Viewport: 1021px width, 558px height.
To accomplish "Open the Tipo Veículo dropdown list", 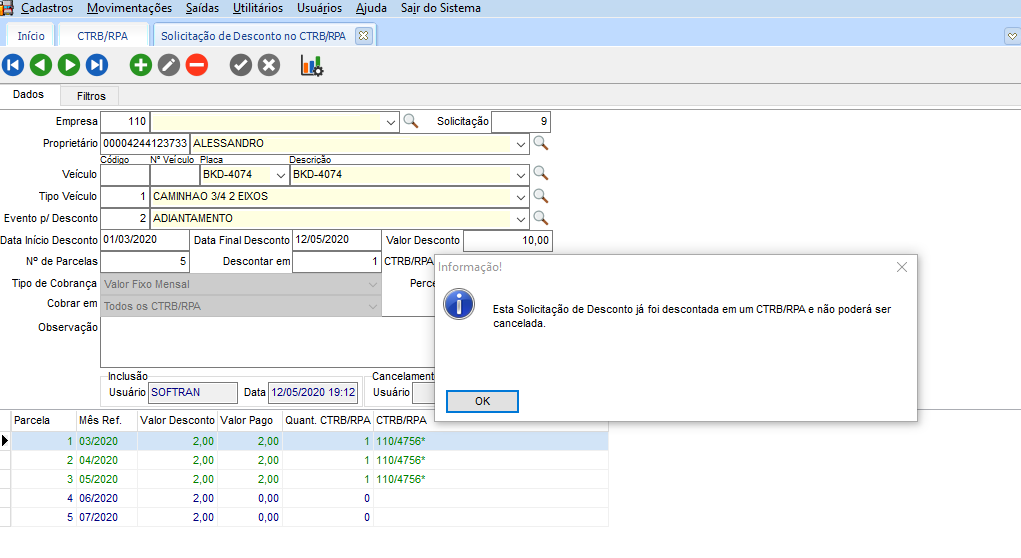I will coord(520,197).
